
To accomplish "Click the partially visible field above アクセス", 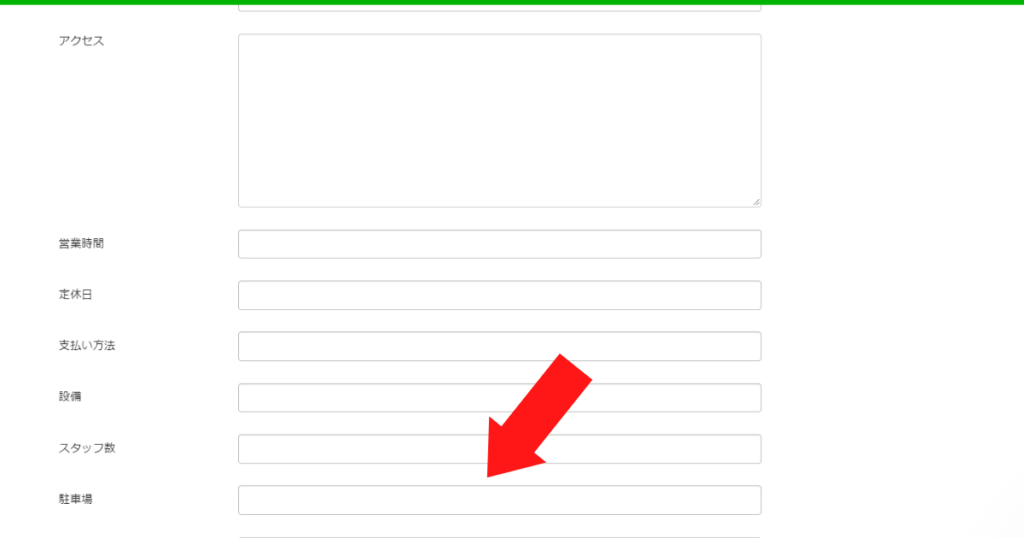I will click(500, 8).
